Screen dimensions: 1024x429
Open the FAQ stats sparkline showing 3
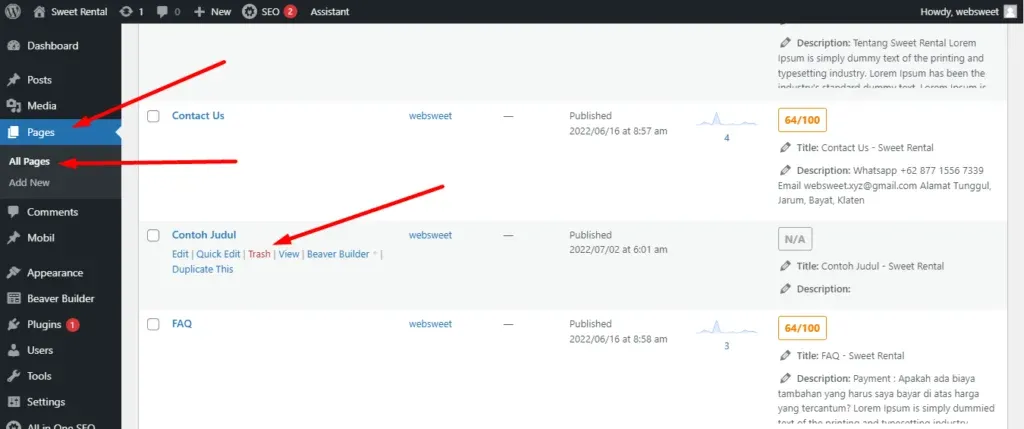(726, 335)
